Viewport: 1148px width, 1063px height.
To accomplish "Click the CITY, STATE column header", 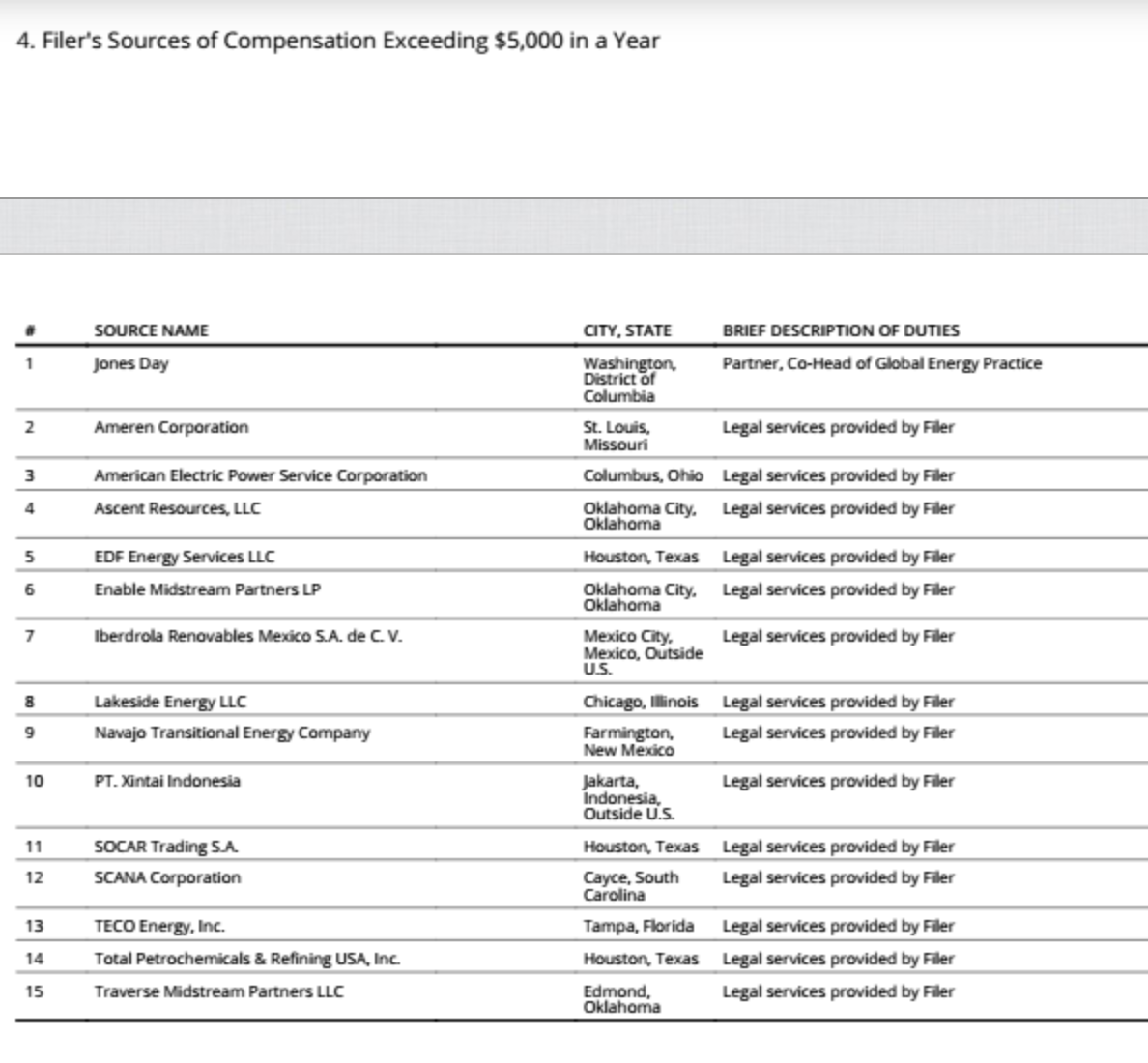I will [627, 330].
